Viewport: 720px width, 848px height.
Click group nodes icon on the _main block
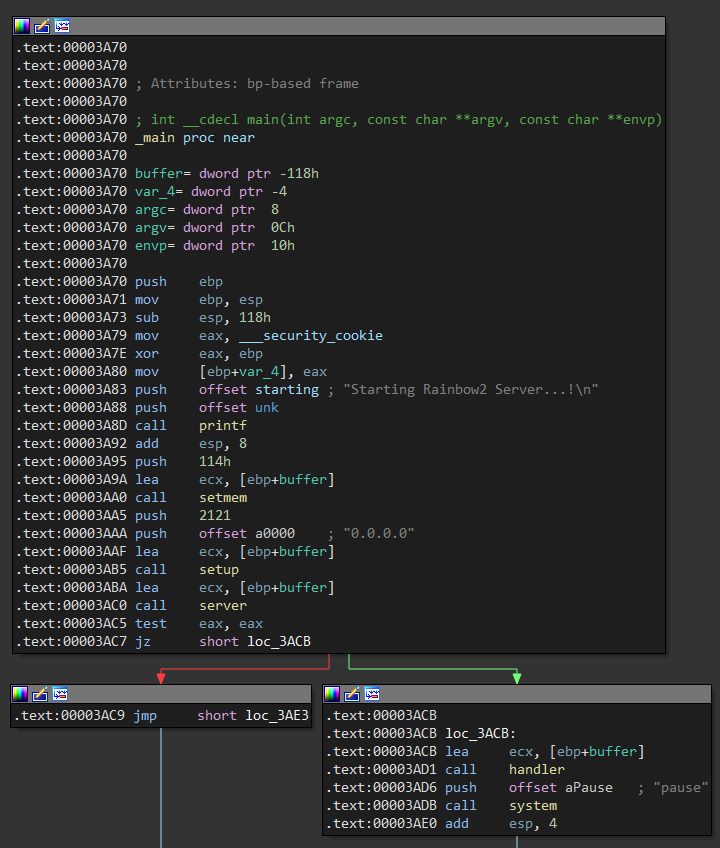pos(62,26)
